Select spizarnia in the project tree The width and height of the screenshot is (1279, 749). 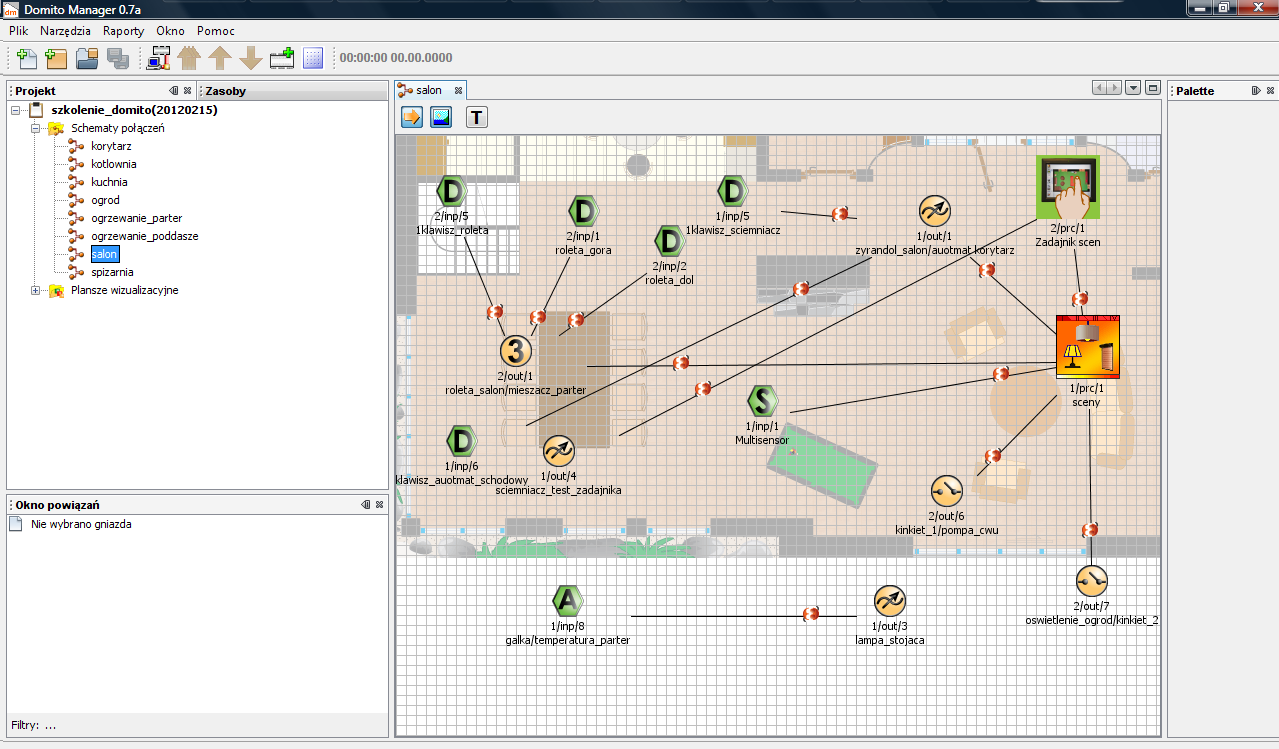tap(112, 272)
